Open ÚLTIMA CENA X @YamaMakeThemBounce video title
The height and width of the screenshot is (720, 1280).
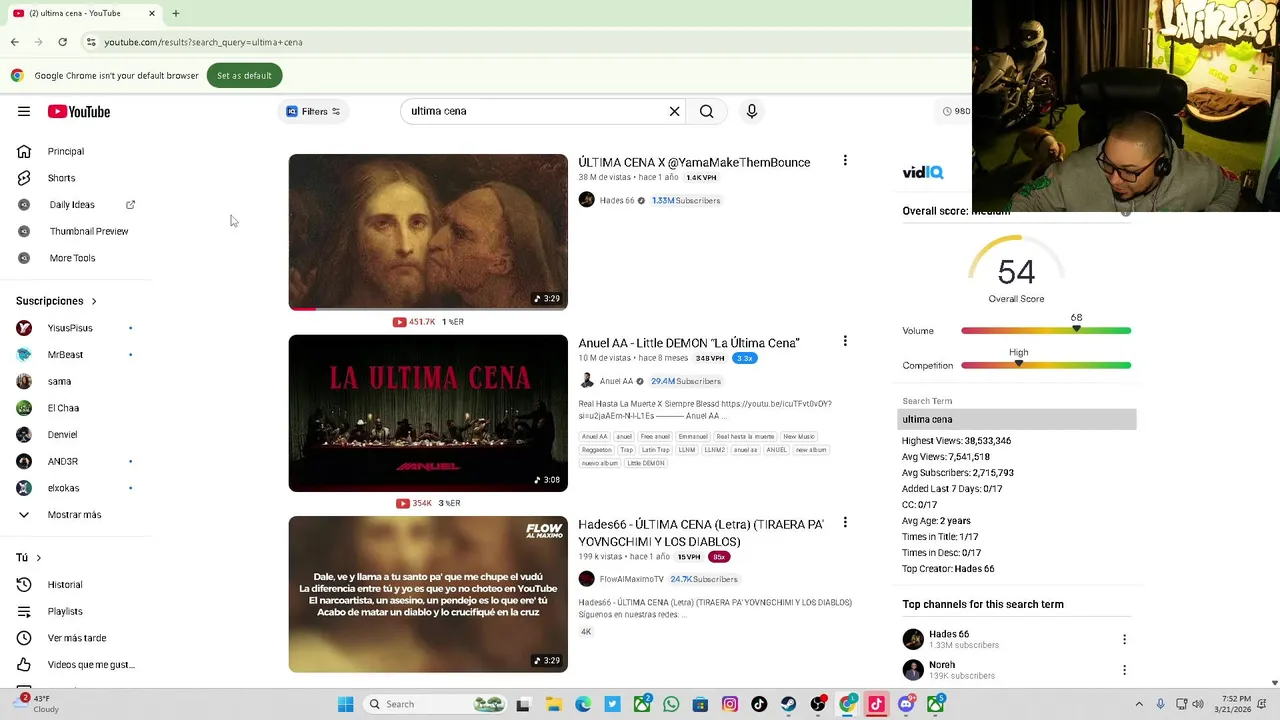tap(694, 162)
